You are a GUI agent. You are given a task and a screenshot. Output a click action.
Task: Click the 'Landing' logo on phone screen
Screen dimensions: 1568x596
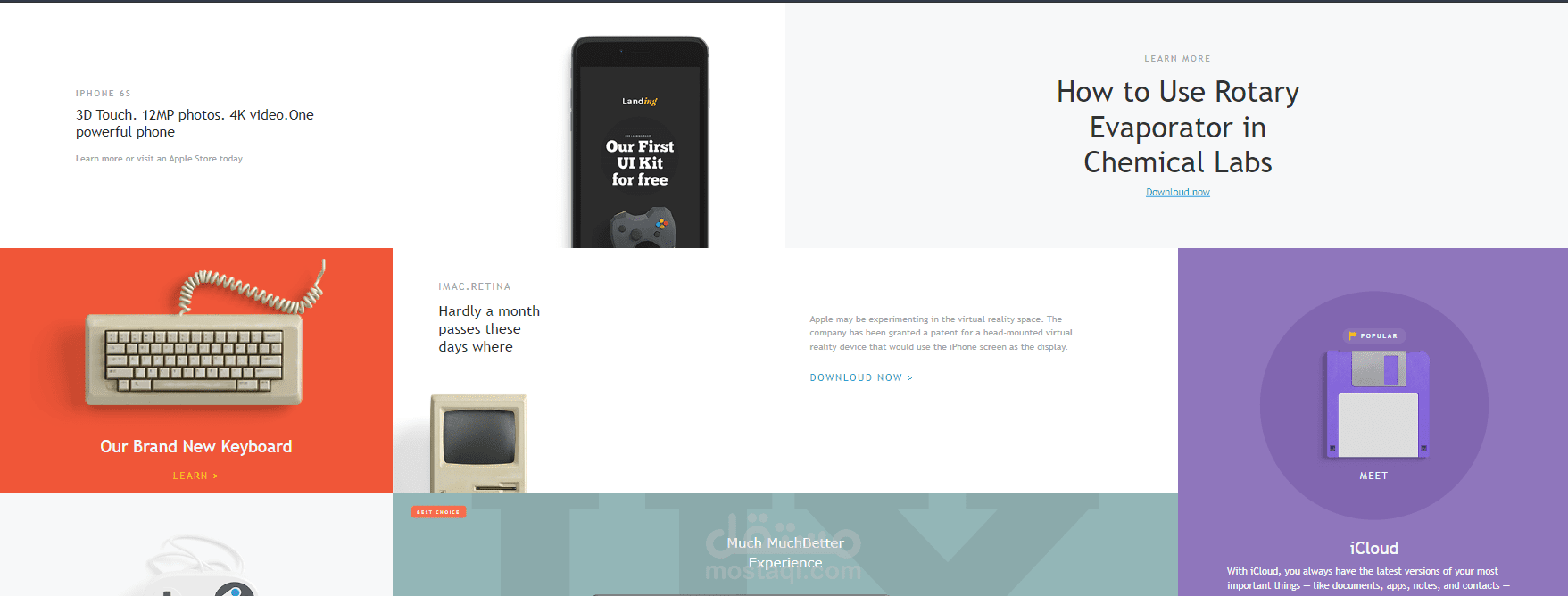pyautogui.click(x=640, y=101)
